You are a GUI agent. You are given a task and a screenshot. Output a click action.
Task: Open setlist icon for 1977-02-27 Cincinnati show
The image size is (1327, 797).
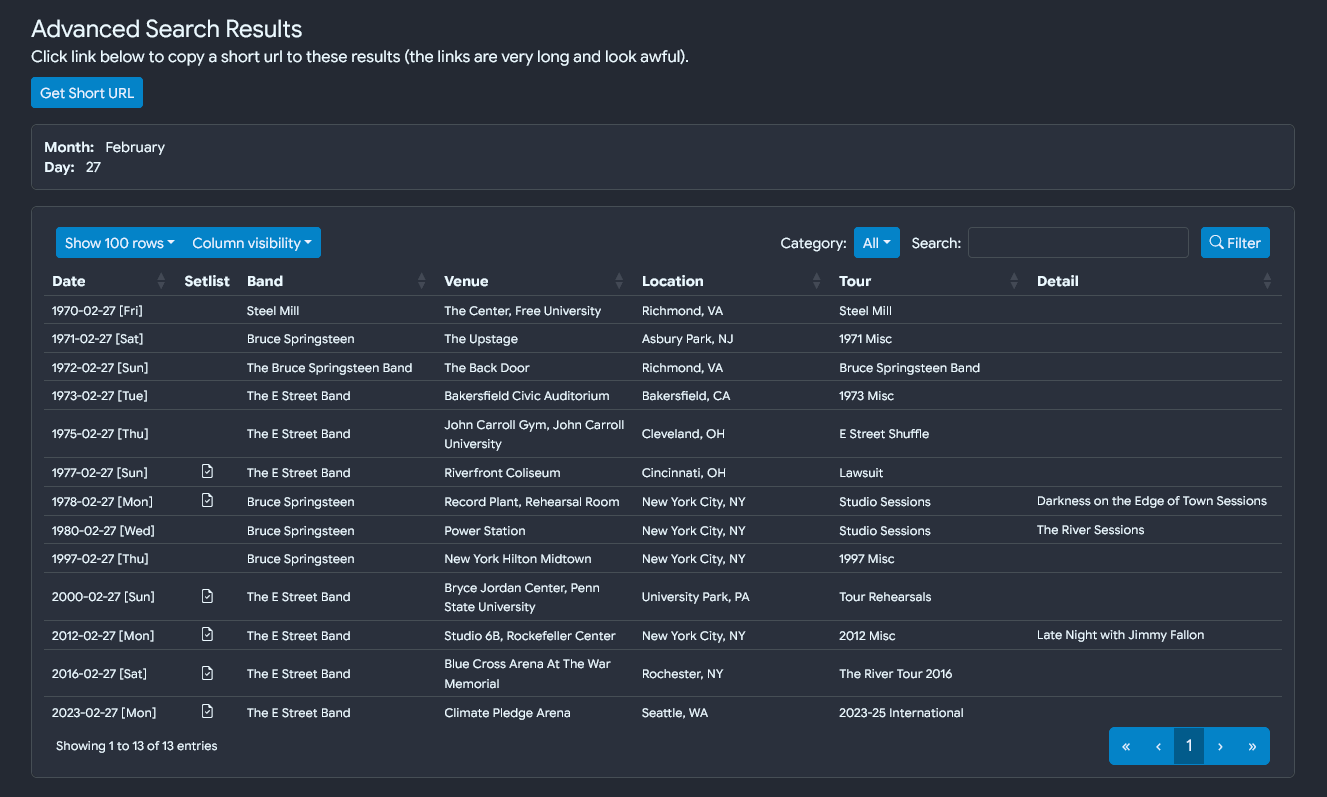[207, 472]
